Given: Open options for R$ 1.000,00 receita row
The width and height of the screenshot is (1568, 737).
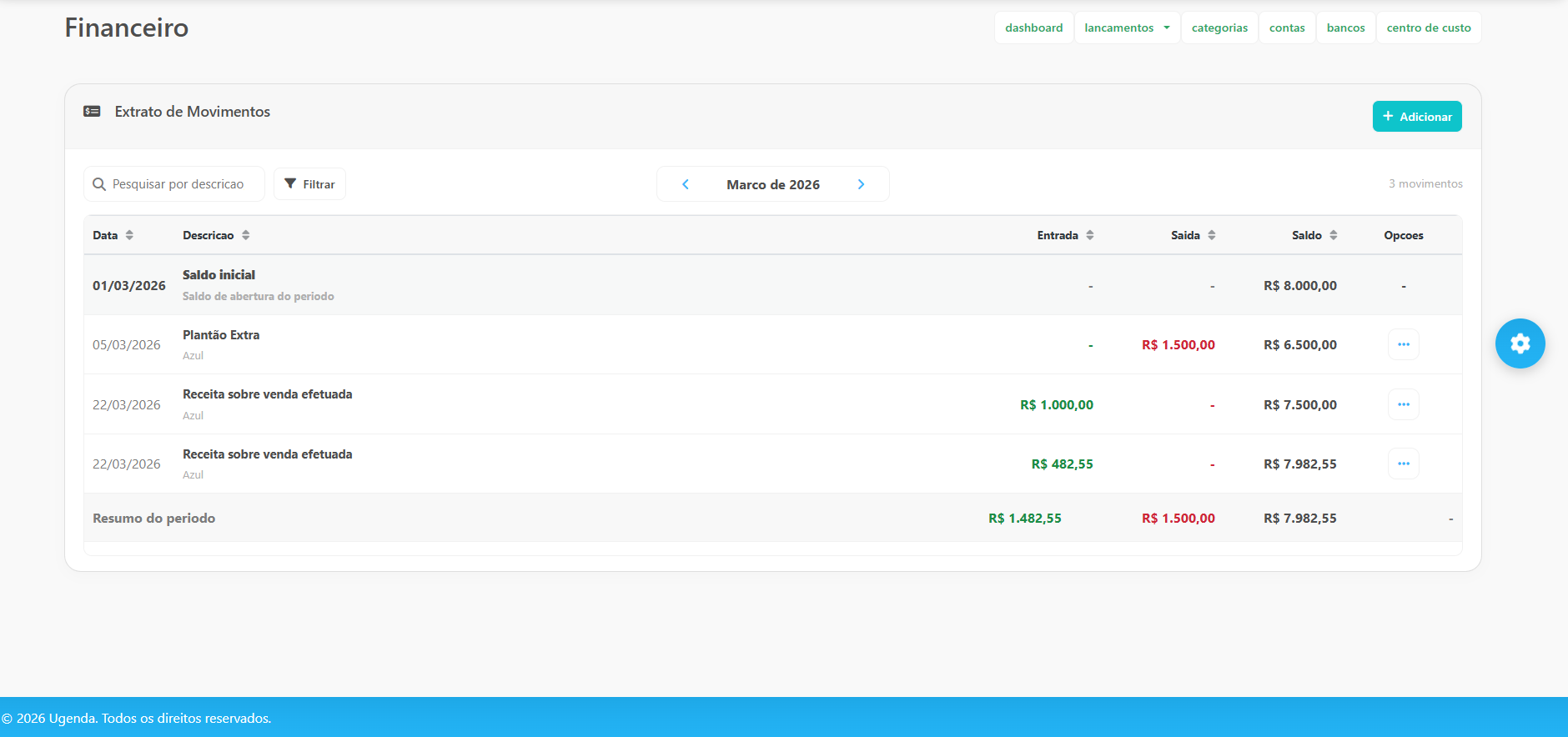Looking at the screenshot, I should click(x=1403, y=404).
